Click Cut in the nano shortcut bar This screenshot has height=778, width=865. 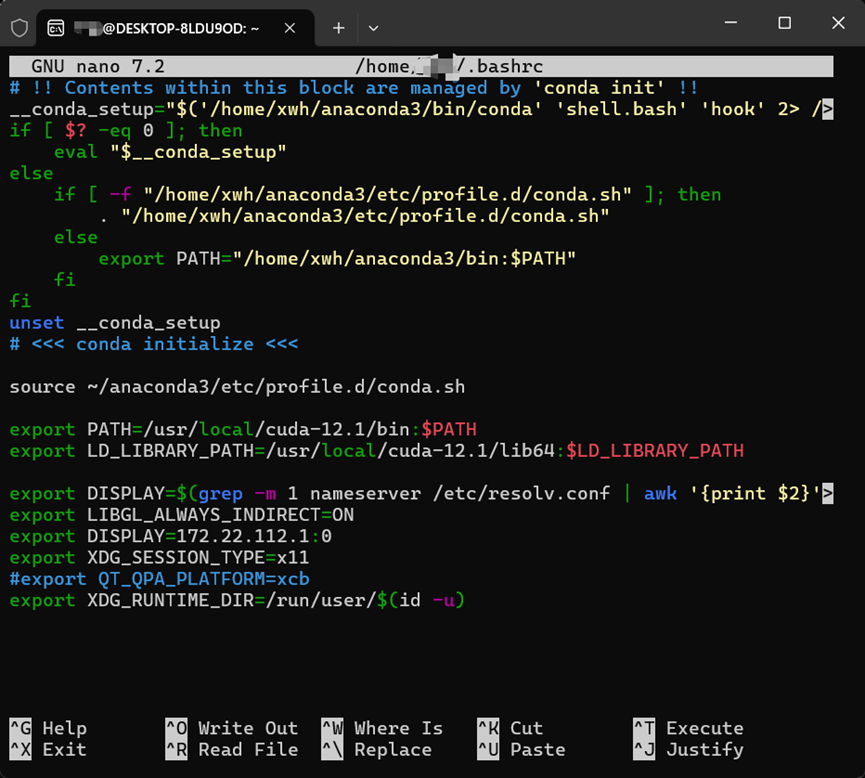click(525, 728)
